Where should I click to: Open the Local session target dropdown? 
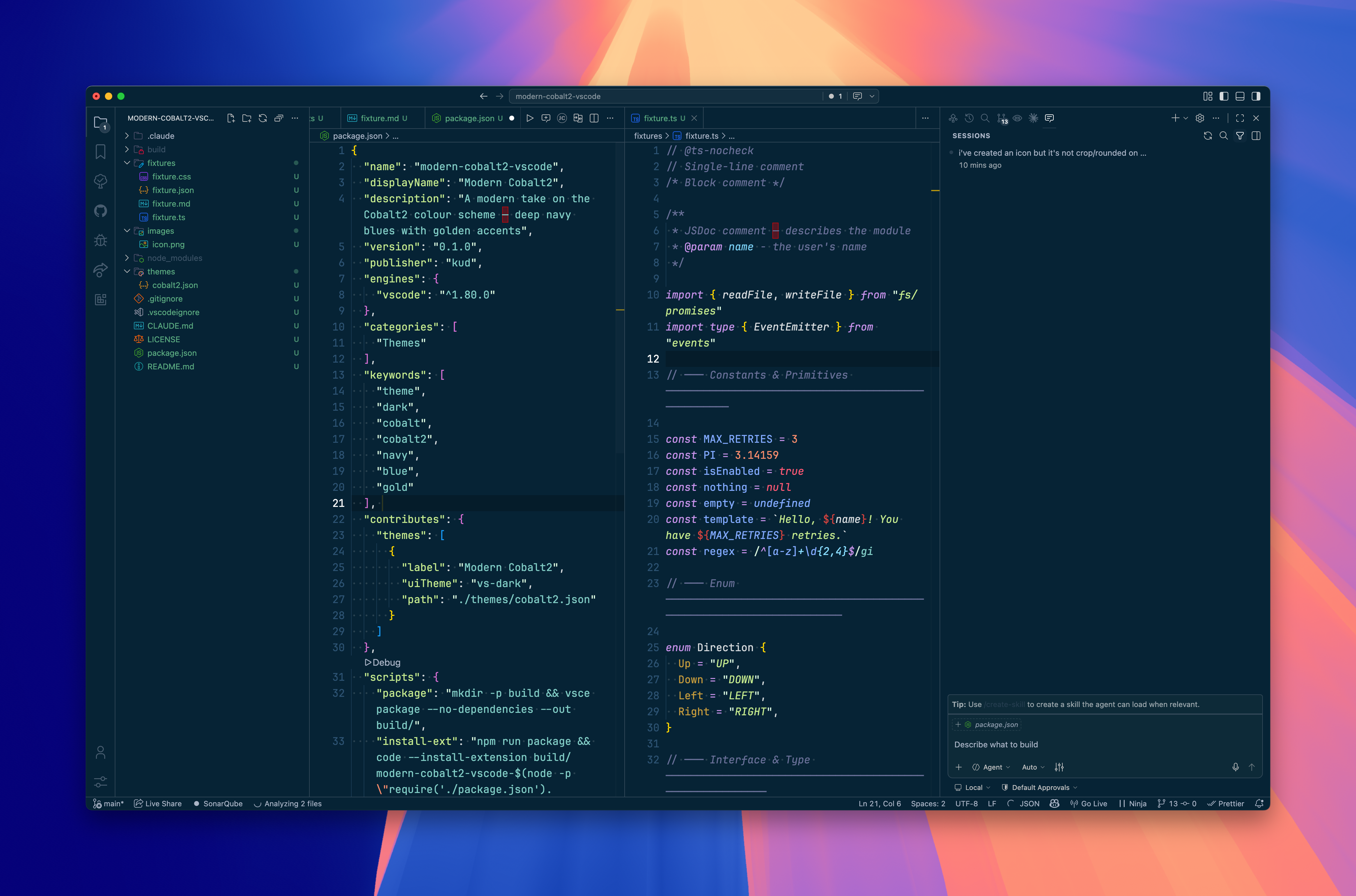click(x=973, y=787)
